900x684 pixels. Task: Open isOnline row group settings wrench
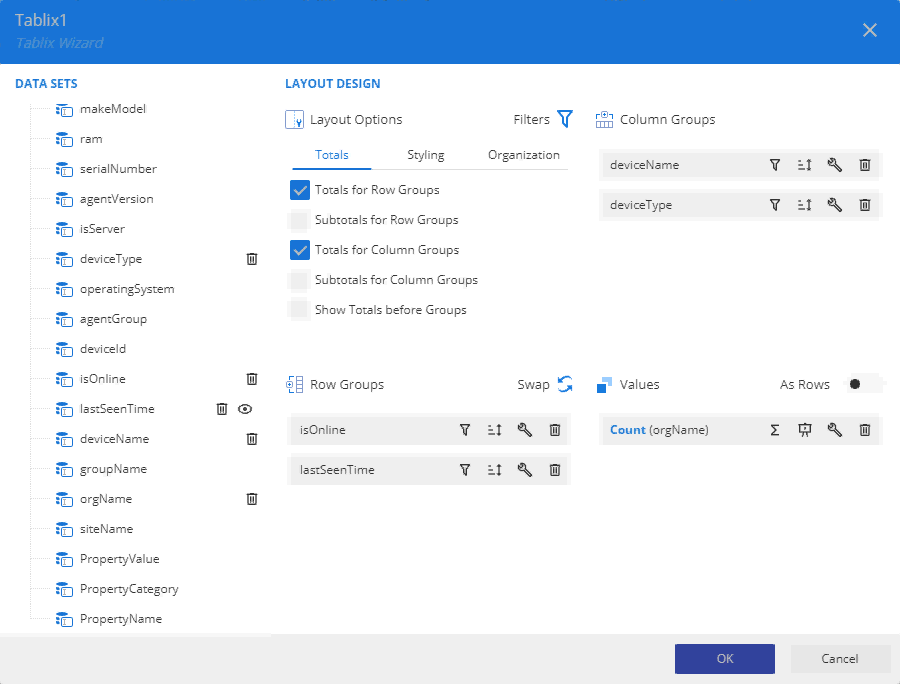pos(525,430)
